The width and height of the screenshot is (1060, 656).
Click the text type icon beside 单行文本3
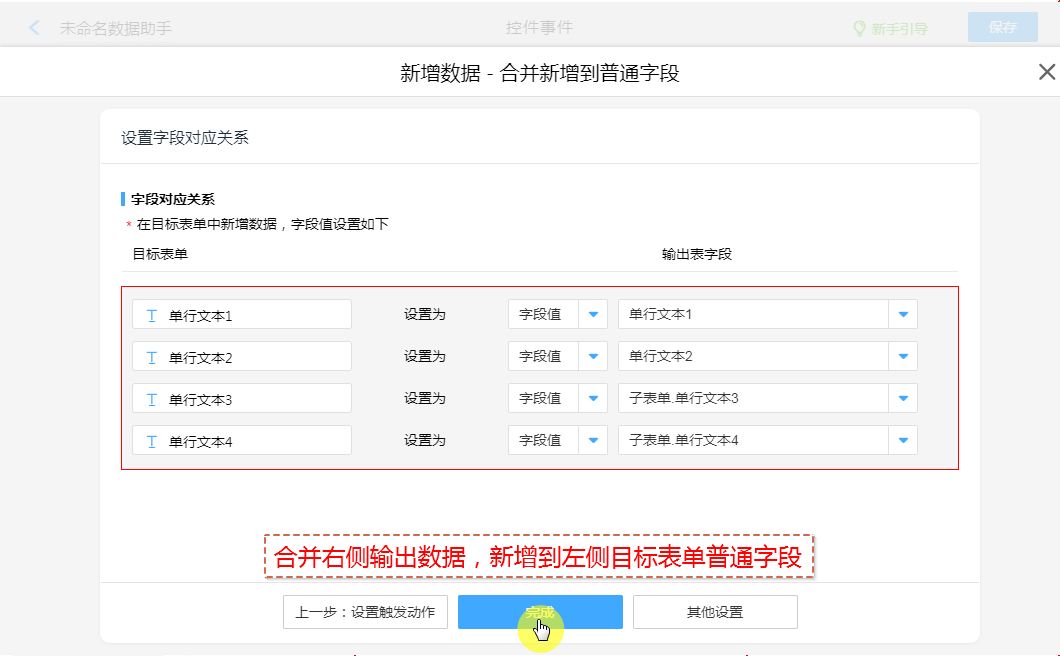coord(152,399)
